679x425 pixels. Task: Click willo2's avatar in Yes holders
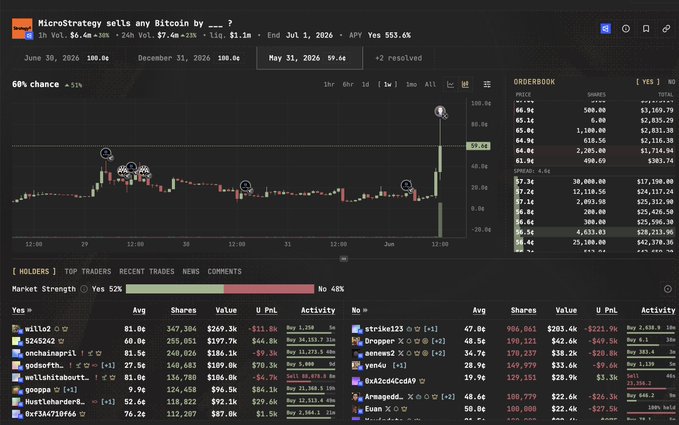click(17, 329)
